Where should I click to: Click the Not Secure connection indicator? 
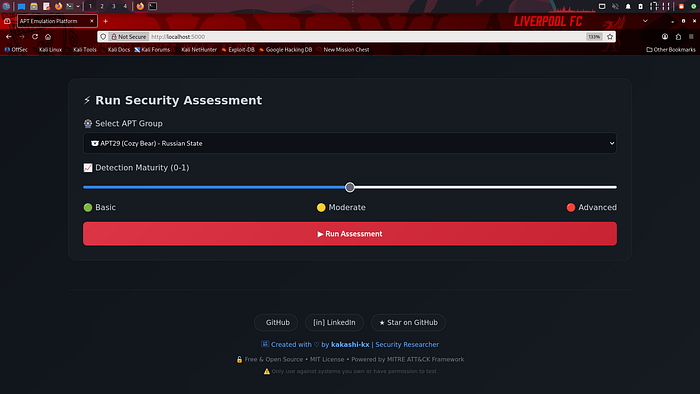[129, 37]
